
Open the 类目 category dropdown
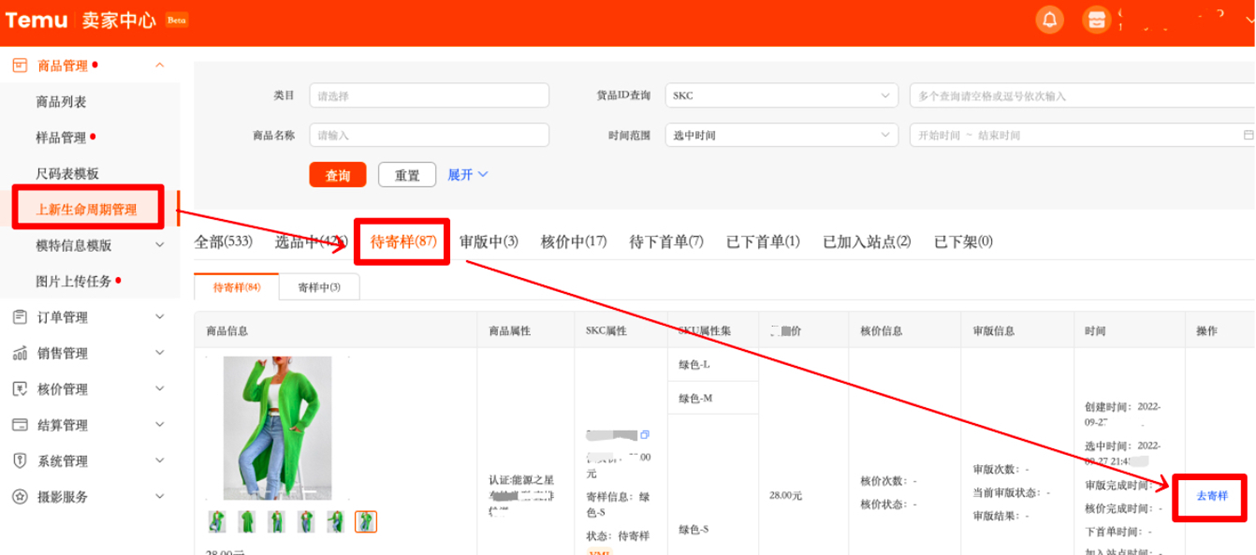(429, 96)
